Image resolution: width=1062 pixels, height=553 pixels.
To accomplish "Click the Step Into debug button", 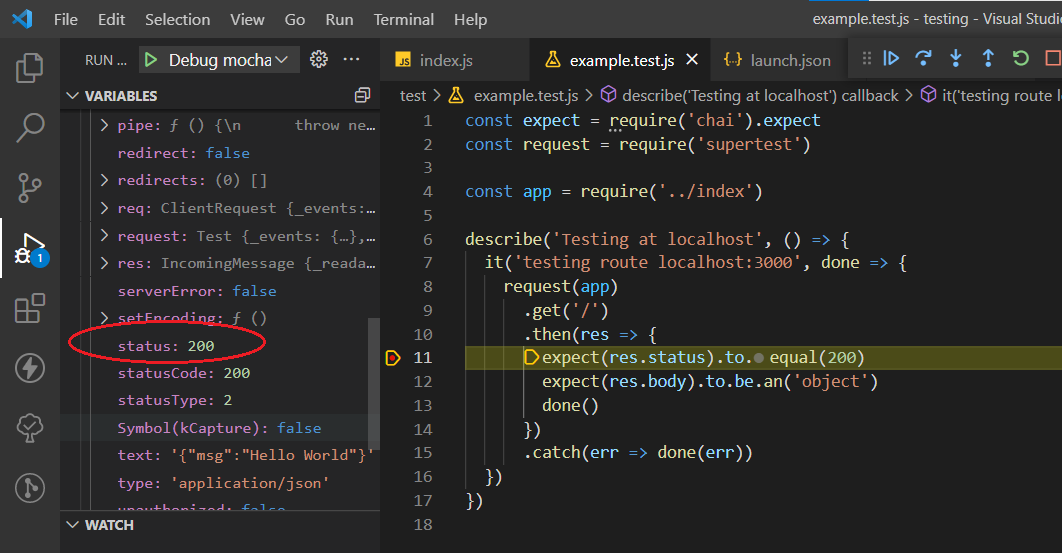I will (956, 59).
